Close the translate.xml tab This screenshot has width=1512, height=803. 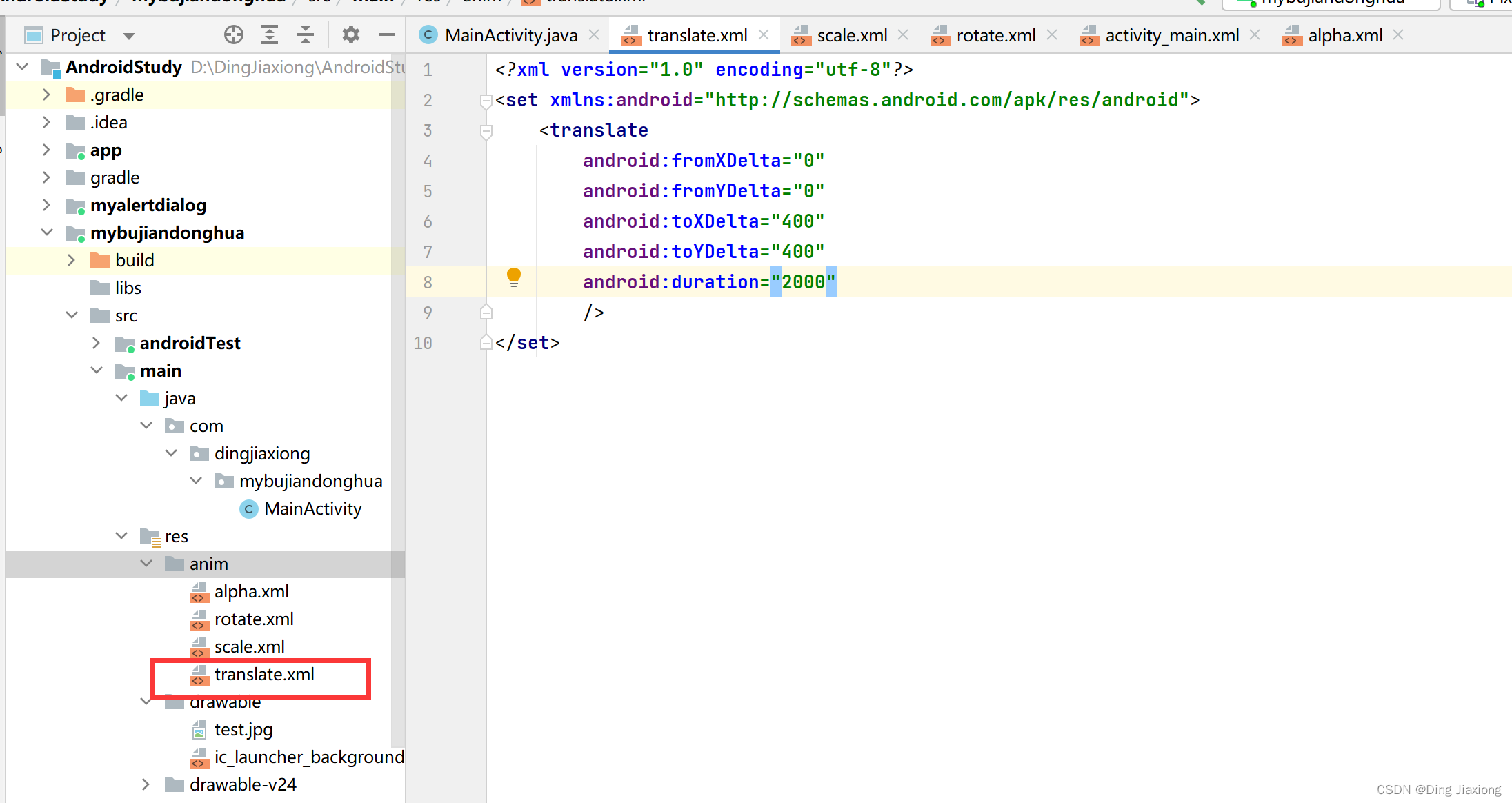(x=764, y=34)
